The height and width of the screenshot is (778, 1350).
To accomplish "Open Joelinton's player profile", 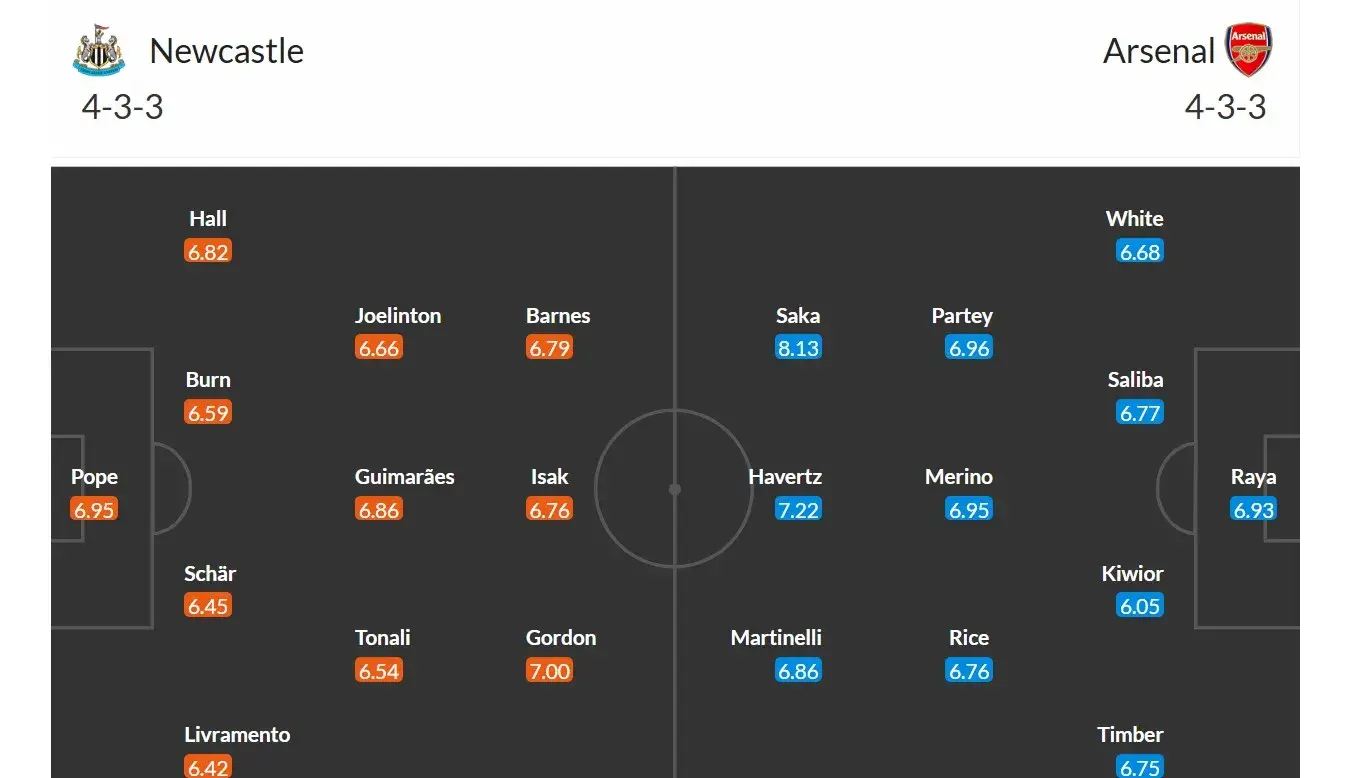I will click(398, 316).
